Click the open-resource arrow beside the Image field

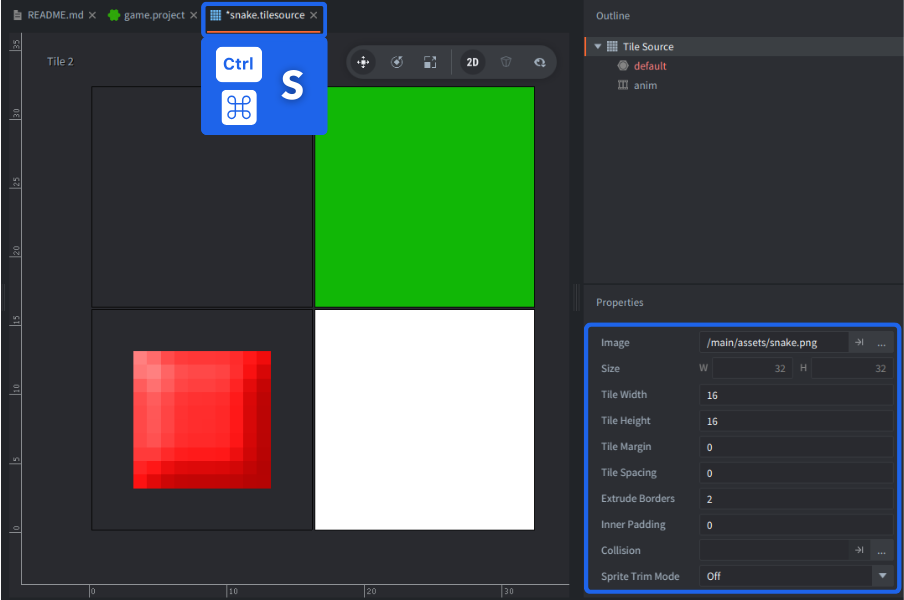coord(858,342)
